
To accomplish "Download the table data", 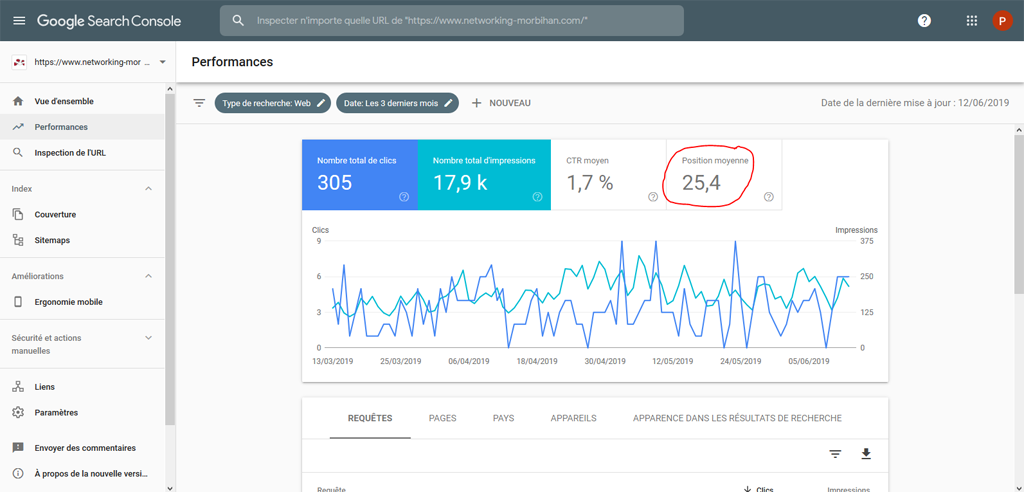I will point(866,454).
